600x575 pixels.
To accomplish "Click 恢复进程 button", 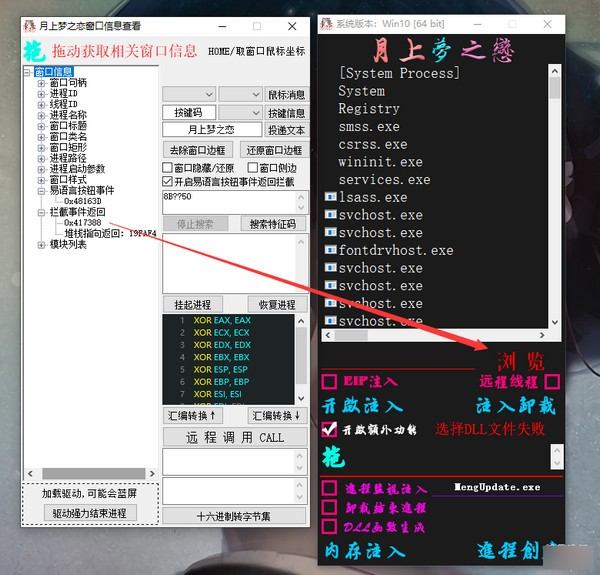I will pos(277,305).
